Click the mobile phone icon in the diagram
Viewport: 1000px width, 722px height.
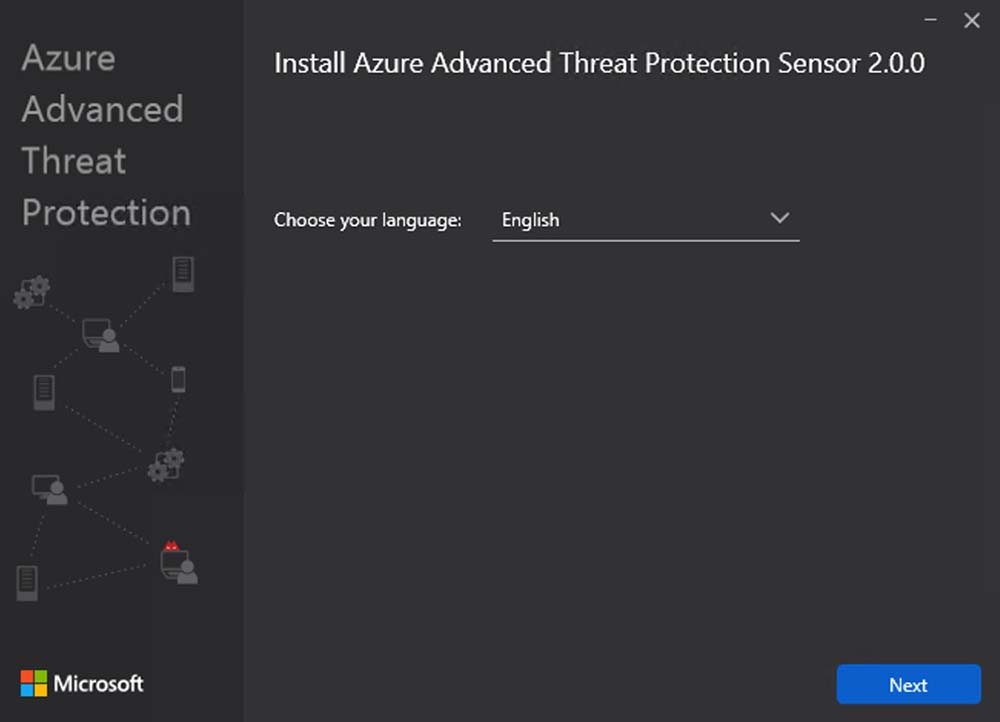(178, 379)
